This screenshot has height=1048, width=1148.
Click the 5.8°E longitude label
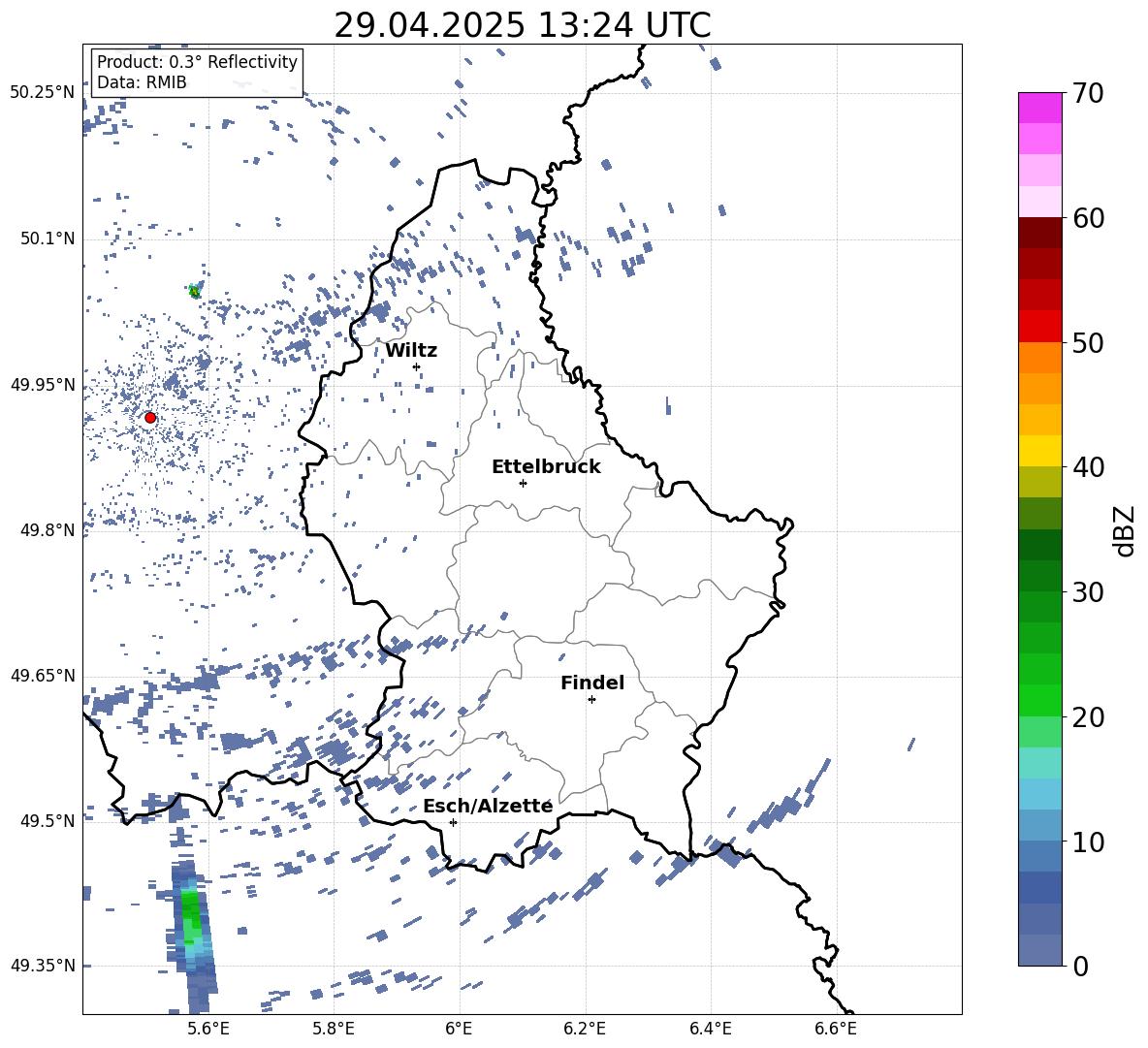(334, 1029)
